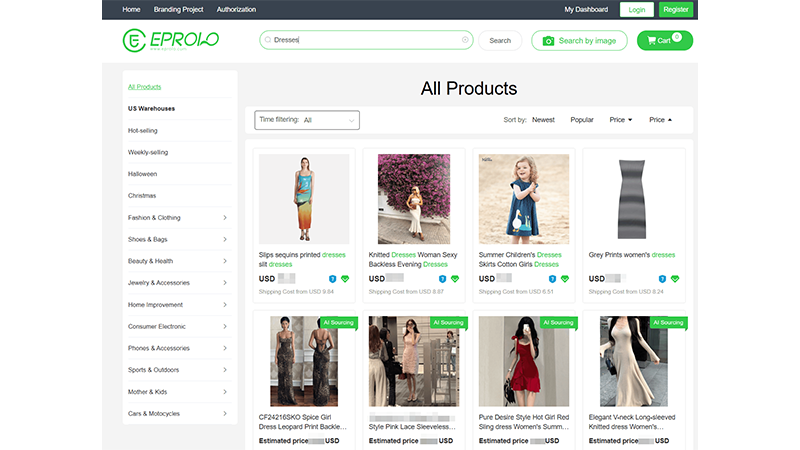Click the green heart icon on Slips sequins dress
The image size is (800, 450).
click(x=345, y=279)
